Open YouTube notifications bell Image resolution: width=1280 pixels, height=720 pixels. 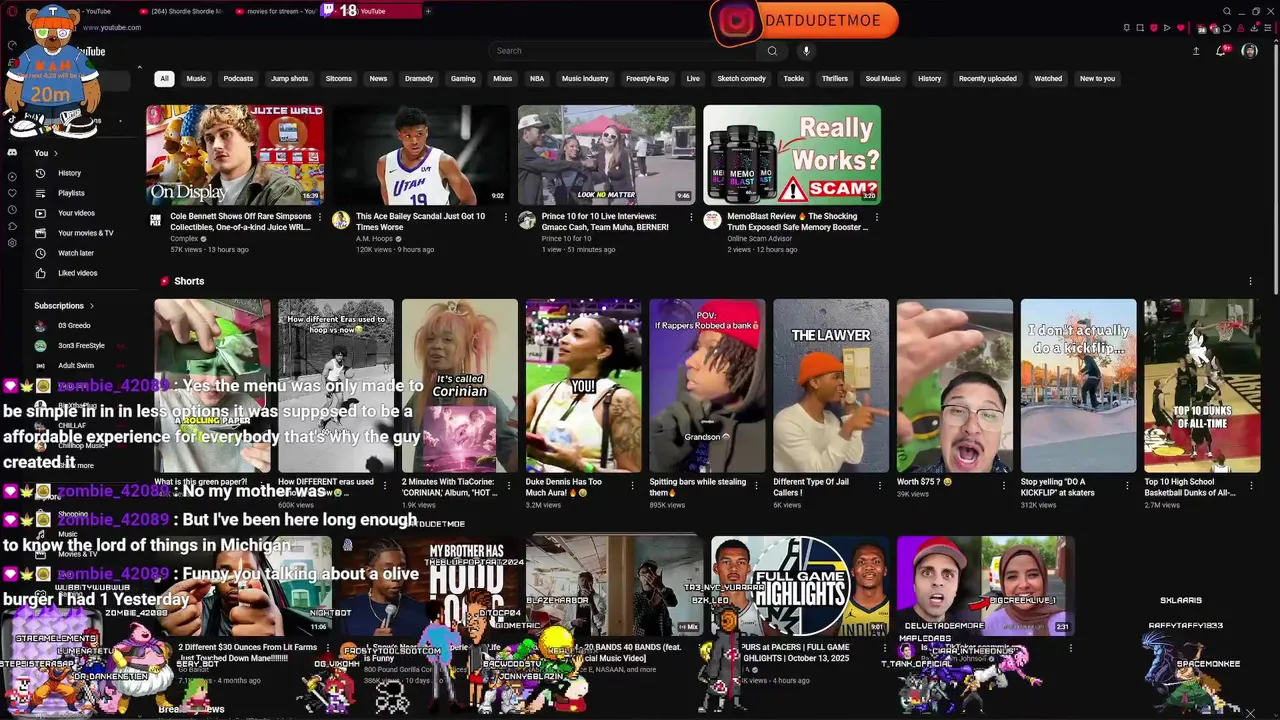[1221, 51]
